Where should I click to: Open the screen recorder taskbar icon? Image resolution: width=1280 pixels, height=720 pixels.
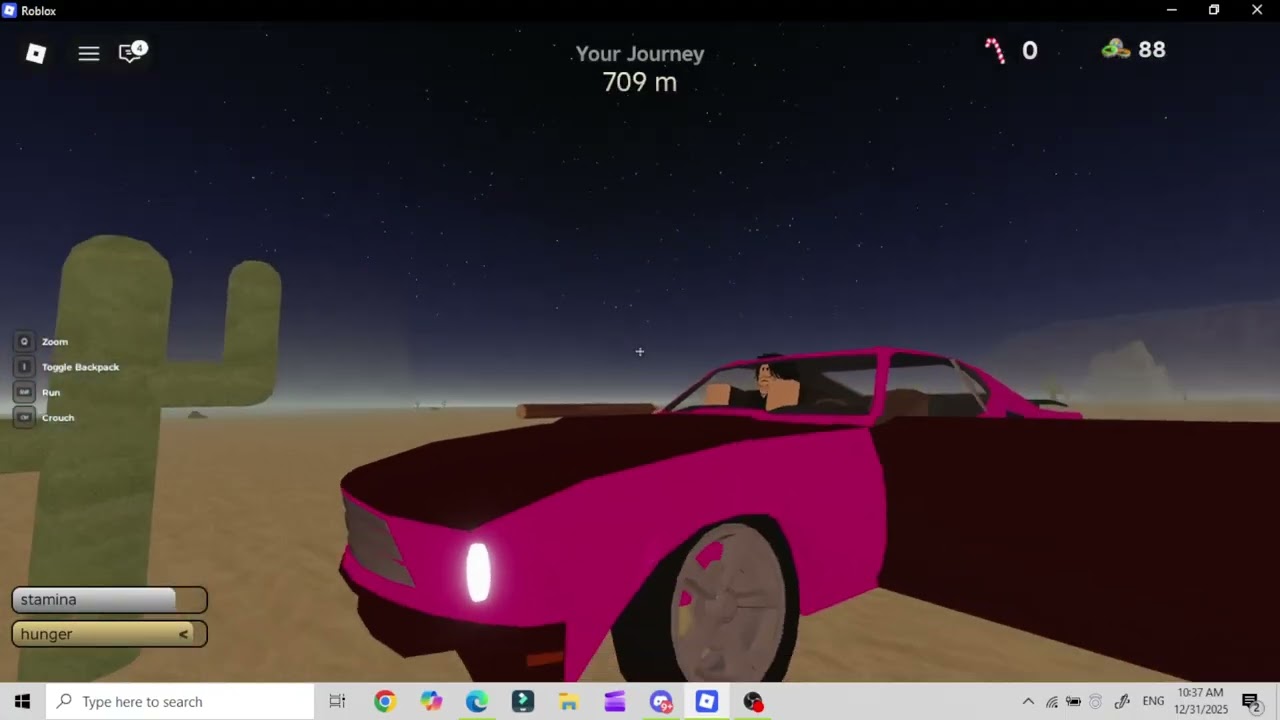pos(753,702)
